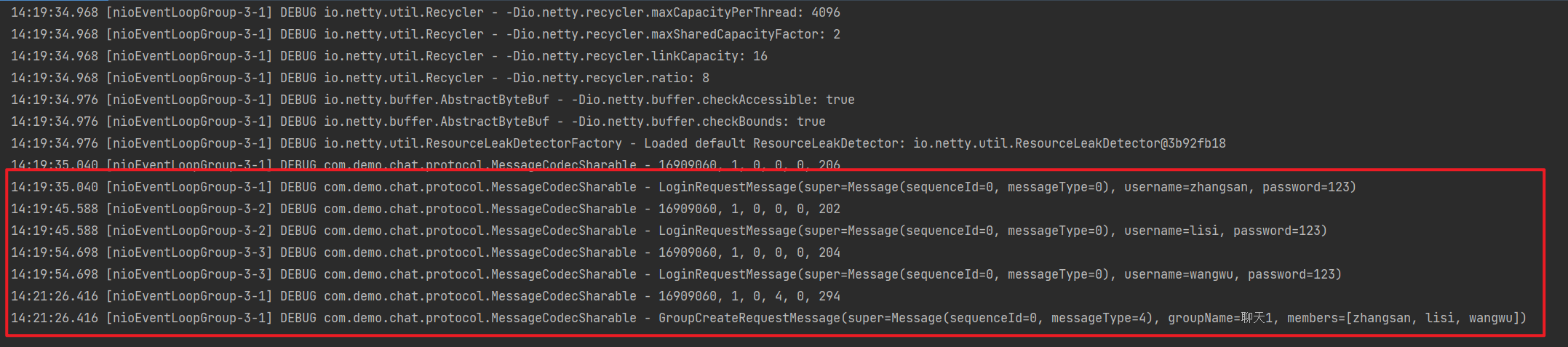This screenshot has height=347, width=1568.
Task: Click the checkBounds: true log entry
Action: [x=698, y=121]
